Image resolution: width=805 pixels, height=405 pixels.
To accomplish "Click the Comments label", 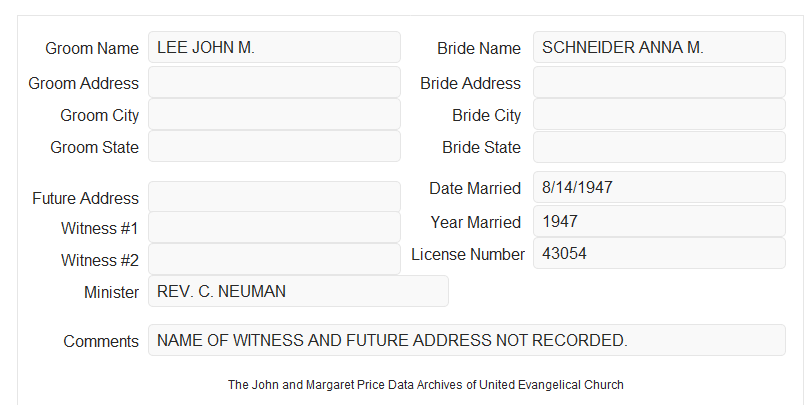I will pyautogui.click(x=101, y=341).
